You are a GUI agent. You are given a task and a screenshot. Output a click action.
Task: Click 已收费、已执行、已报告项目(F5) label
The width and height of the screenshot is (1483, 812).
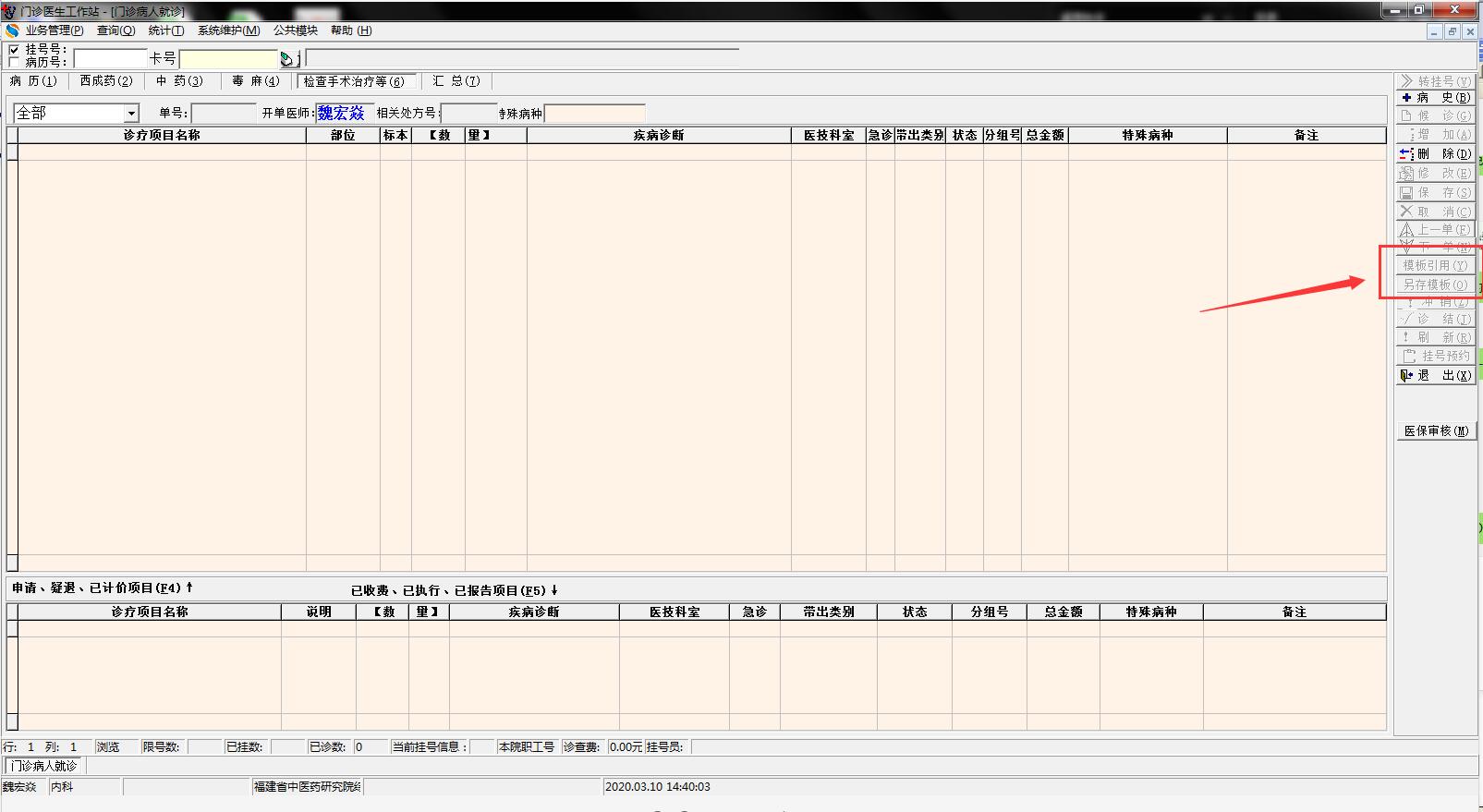point(455,590)
